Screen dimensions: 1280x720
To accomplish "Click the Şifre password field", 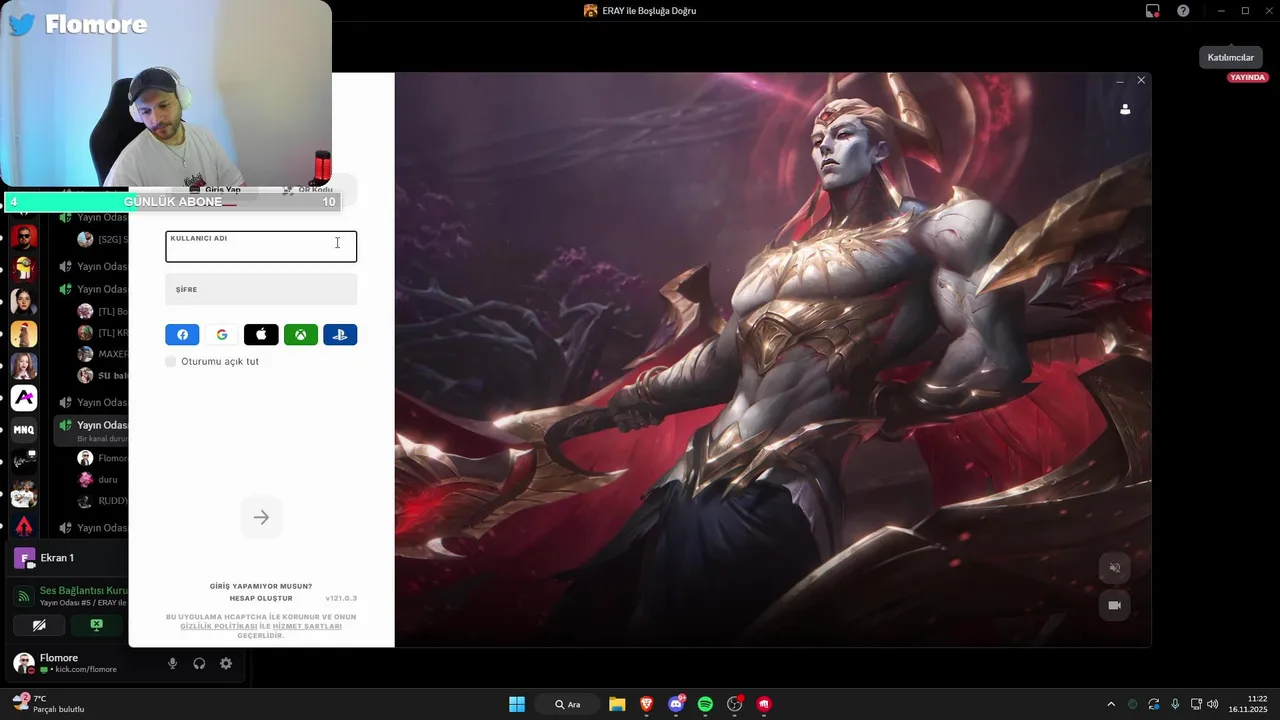I will click(x=261, y=289).
